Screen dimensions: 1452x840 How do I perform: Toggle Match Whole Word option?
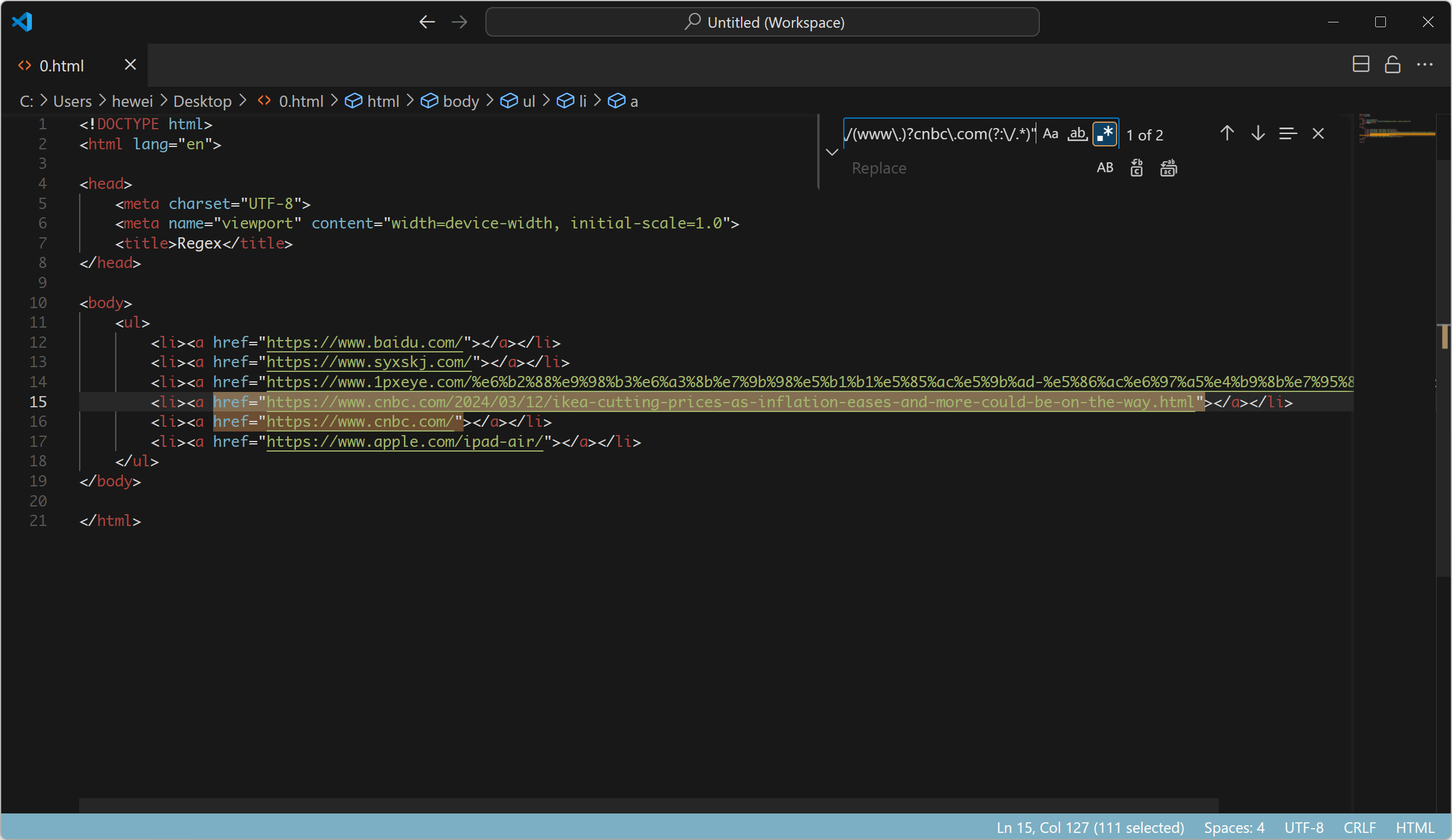tap(1077, 134)
